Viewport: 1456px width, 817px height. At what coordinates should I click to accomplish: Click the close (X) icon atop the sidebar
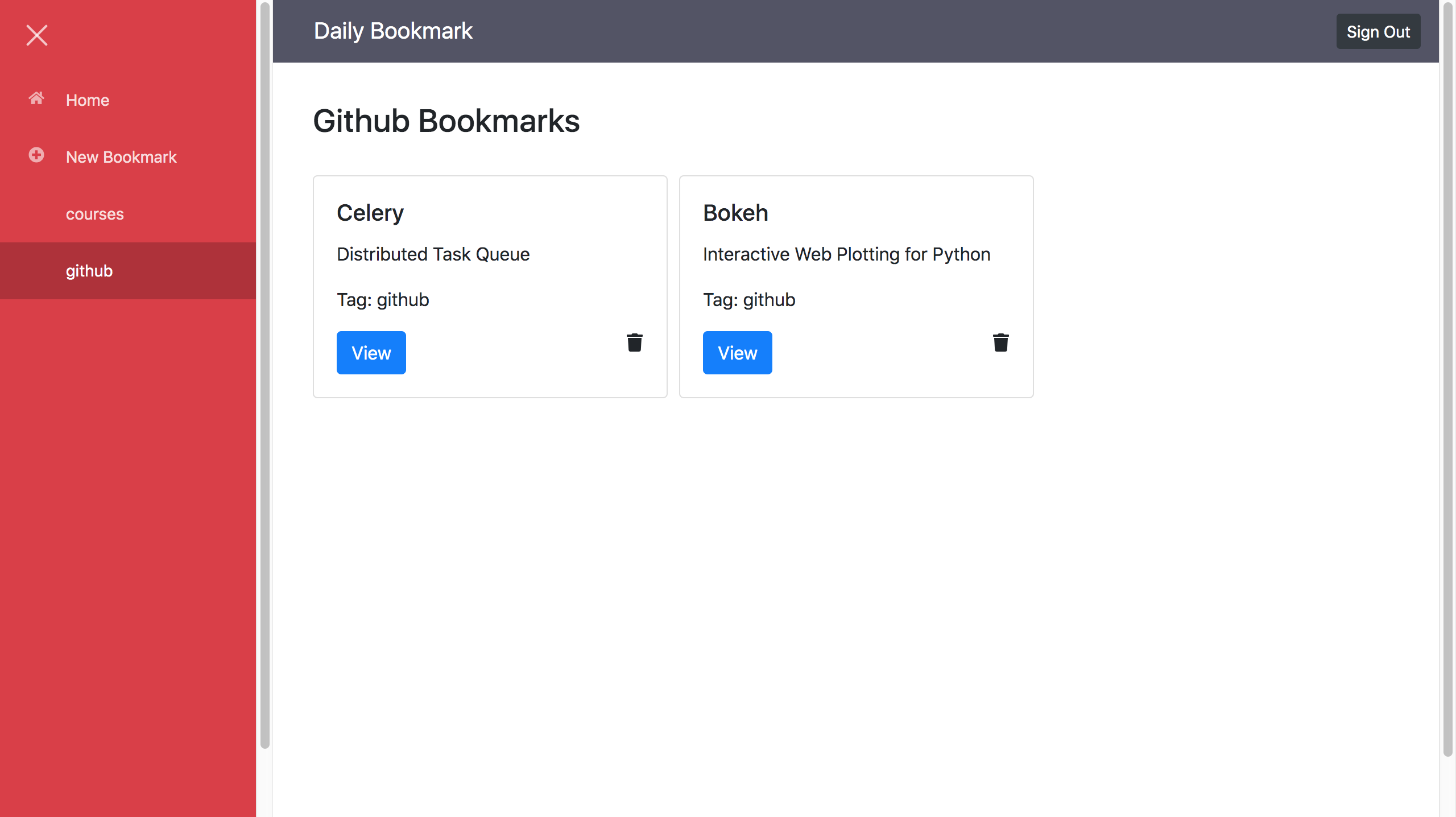(36, 35)
